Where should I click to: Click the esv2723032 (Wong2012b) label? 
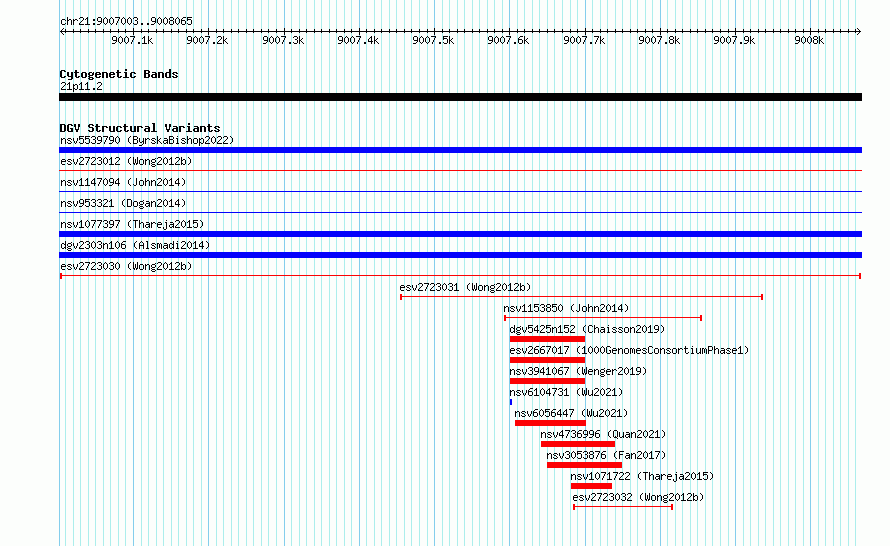[638, 497]
